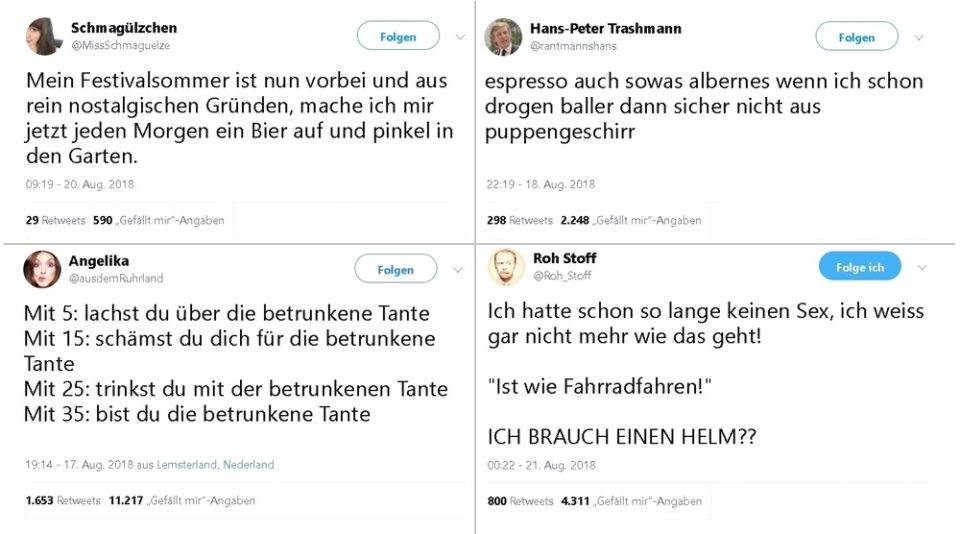Follow Angelika with the Folgen button
The height and width of the screenshot is (534, 960).
pos(396,269)
